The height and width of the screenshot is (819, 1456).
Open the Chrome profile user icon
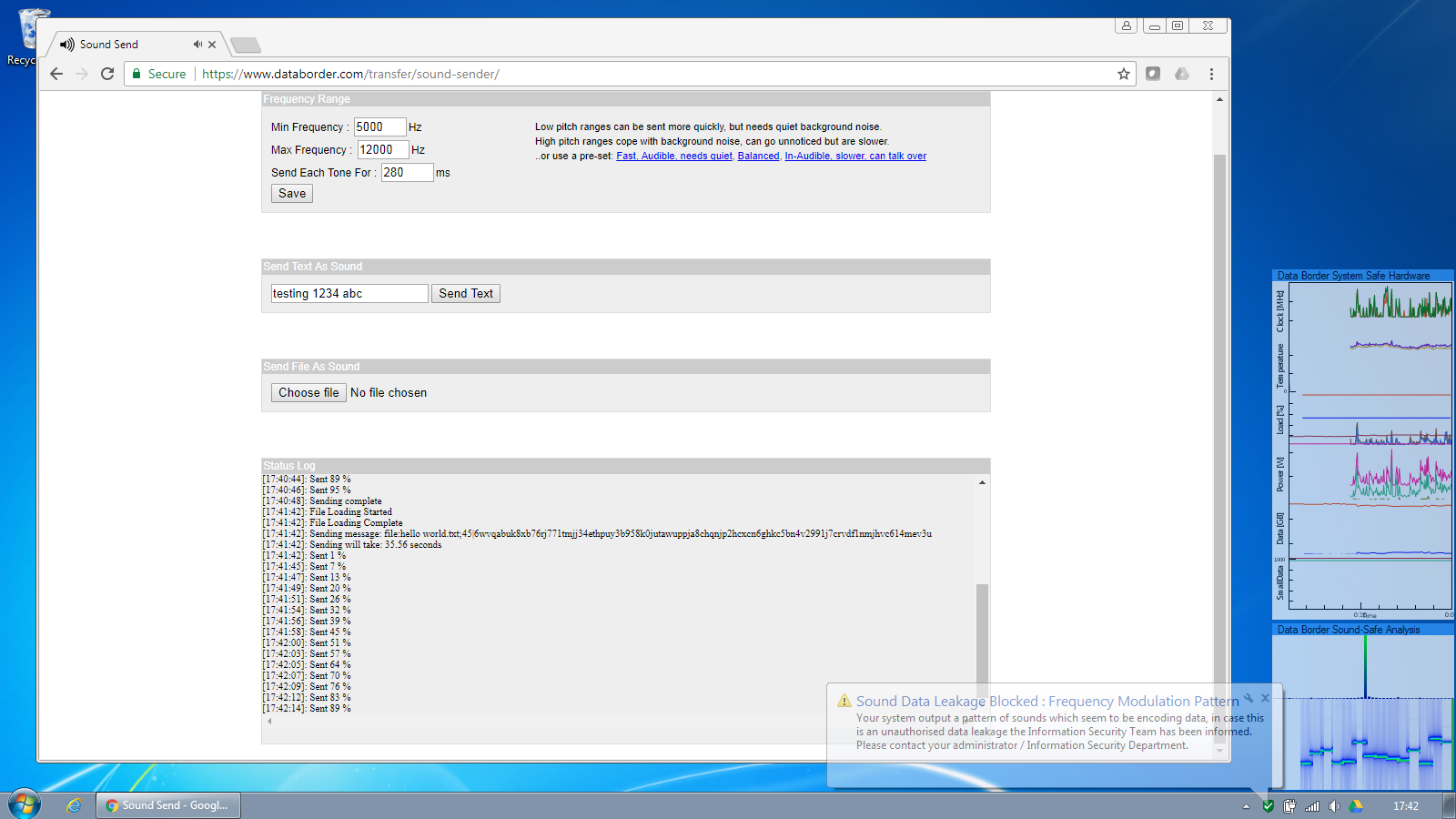pyautogui.click(x=1126, y=25)
